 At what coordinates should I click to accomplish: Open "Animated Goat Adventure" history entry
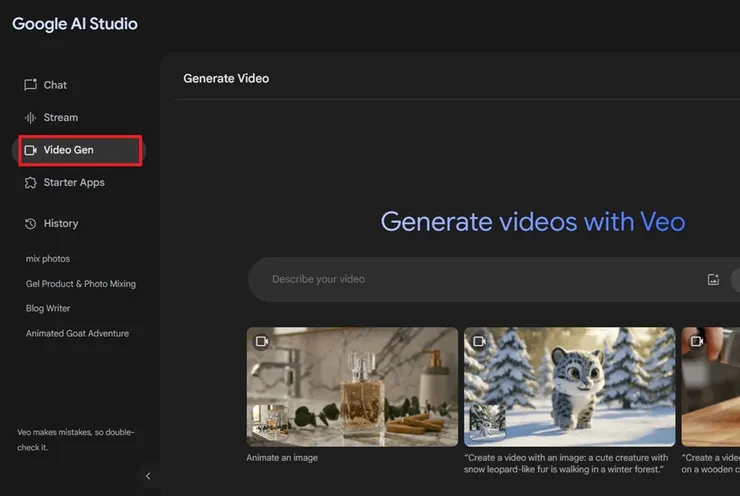(77, 333)
